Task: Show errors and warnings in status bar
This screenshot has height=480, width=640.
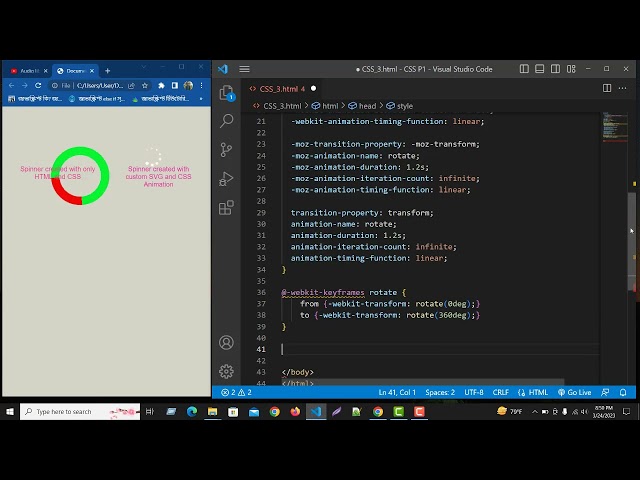Action: pos(236,392)
